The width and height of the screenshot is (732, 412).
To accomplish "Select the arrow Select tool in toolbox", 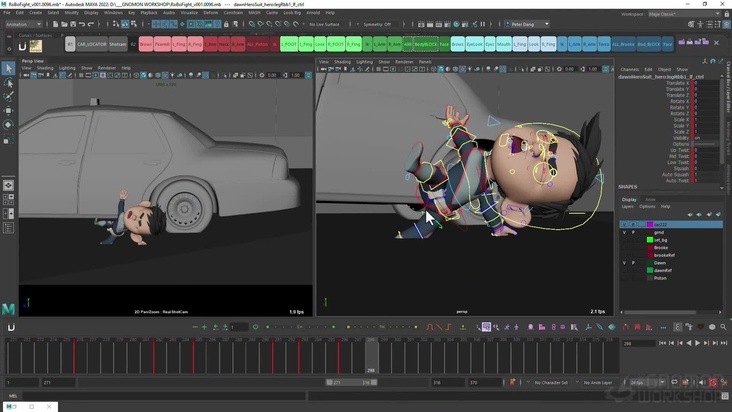I will click(x=8, y=68).
